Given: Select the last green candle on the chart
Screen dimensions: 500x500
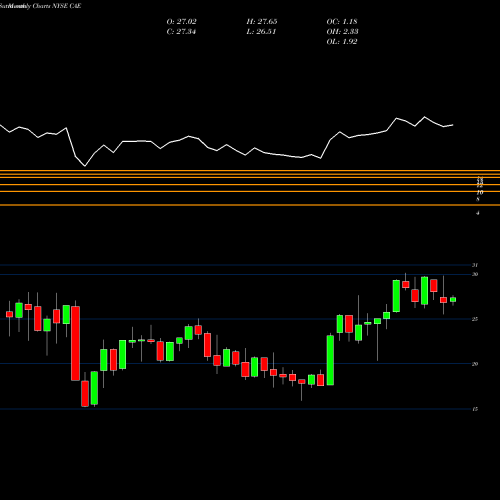Looking at the screenshot, I should click(x=453, y=299).
